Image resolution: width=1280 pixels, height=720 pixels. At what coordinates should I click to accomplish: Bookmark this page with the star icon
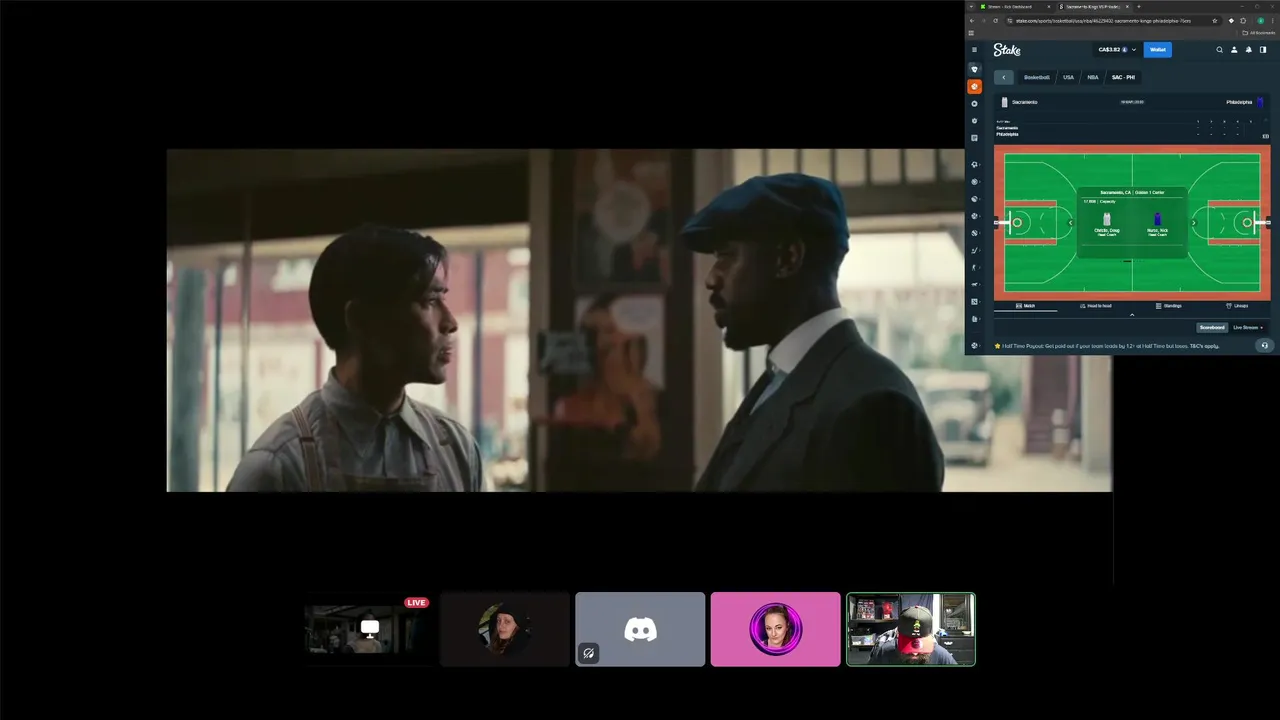click(x=1215, y=20)
